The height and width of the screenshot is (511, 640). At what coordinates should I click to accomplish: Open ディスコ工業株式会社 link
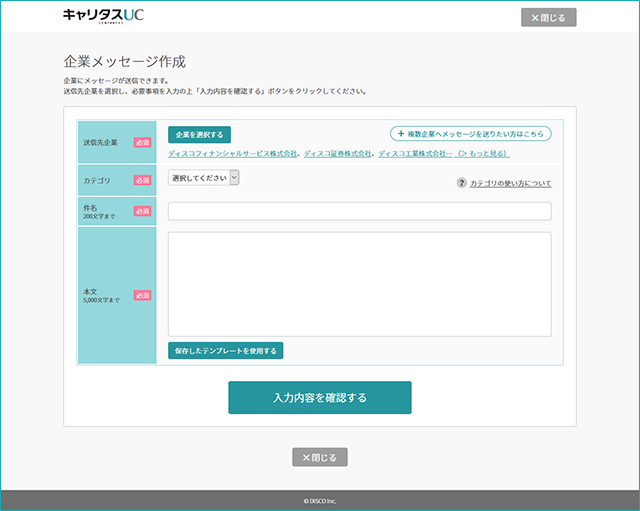click(415, 154)
